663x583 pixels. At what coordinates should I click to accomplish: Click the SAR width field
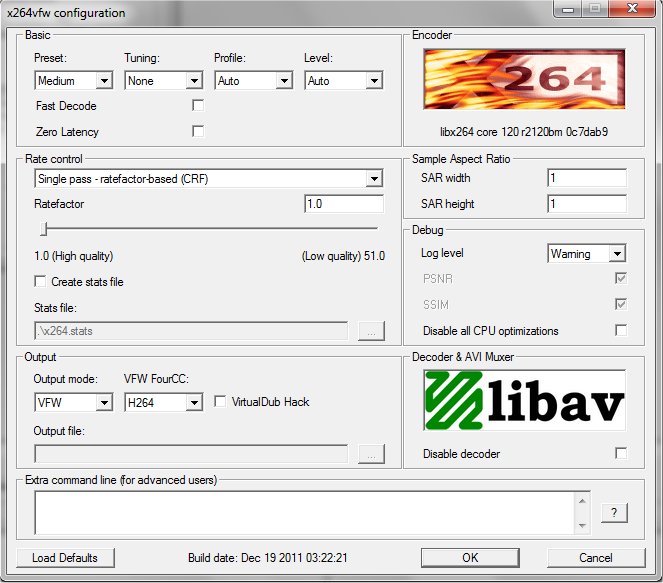click(x=587, y=178)
